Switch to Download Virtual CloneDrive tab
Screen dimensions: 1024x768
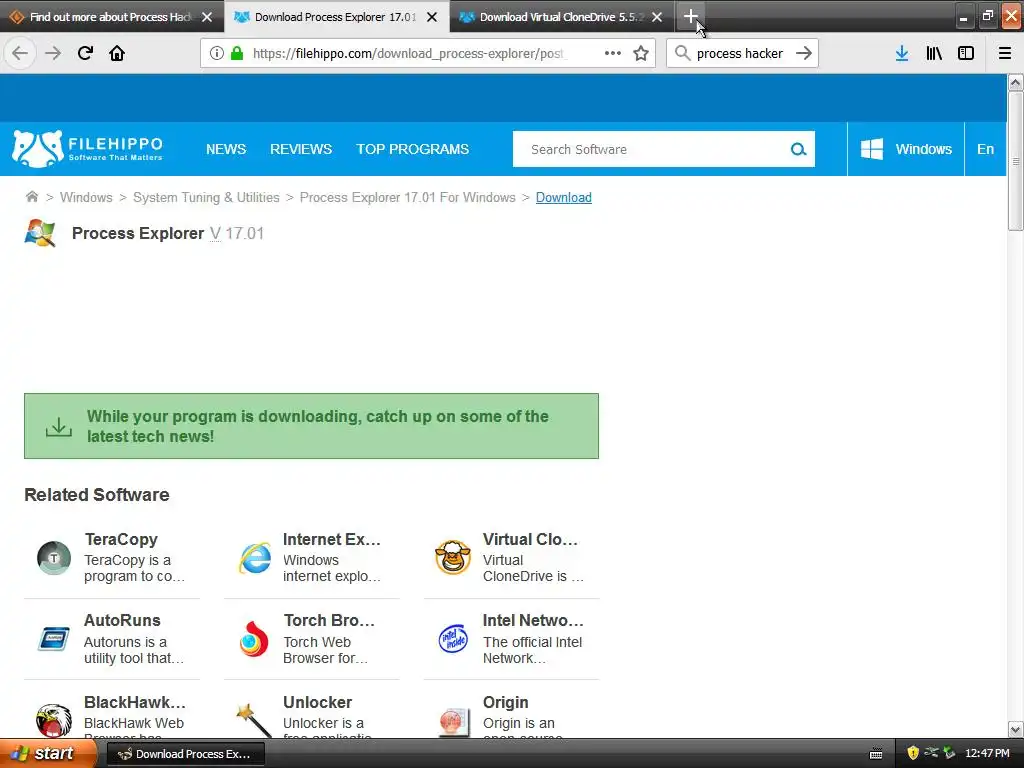[552, 16]
